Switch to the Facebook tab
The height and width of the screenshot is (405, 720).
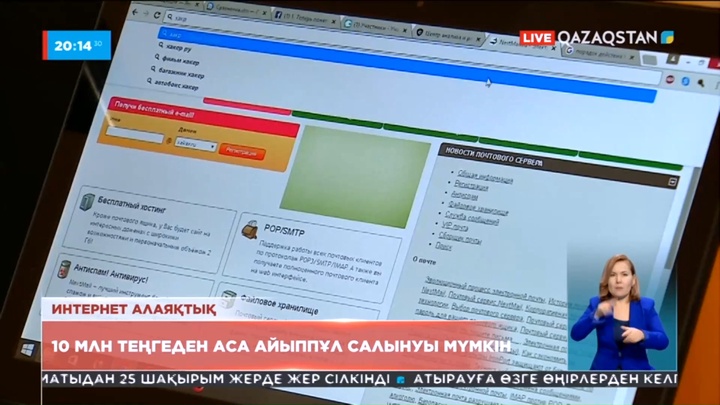click(x=305, y=18)
